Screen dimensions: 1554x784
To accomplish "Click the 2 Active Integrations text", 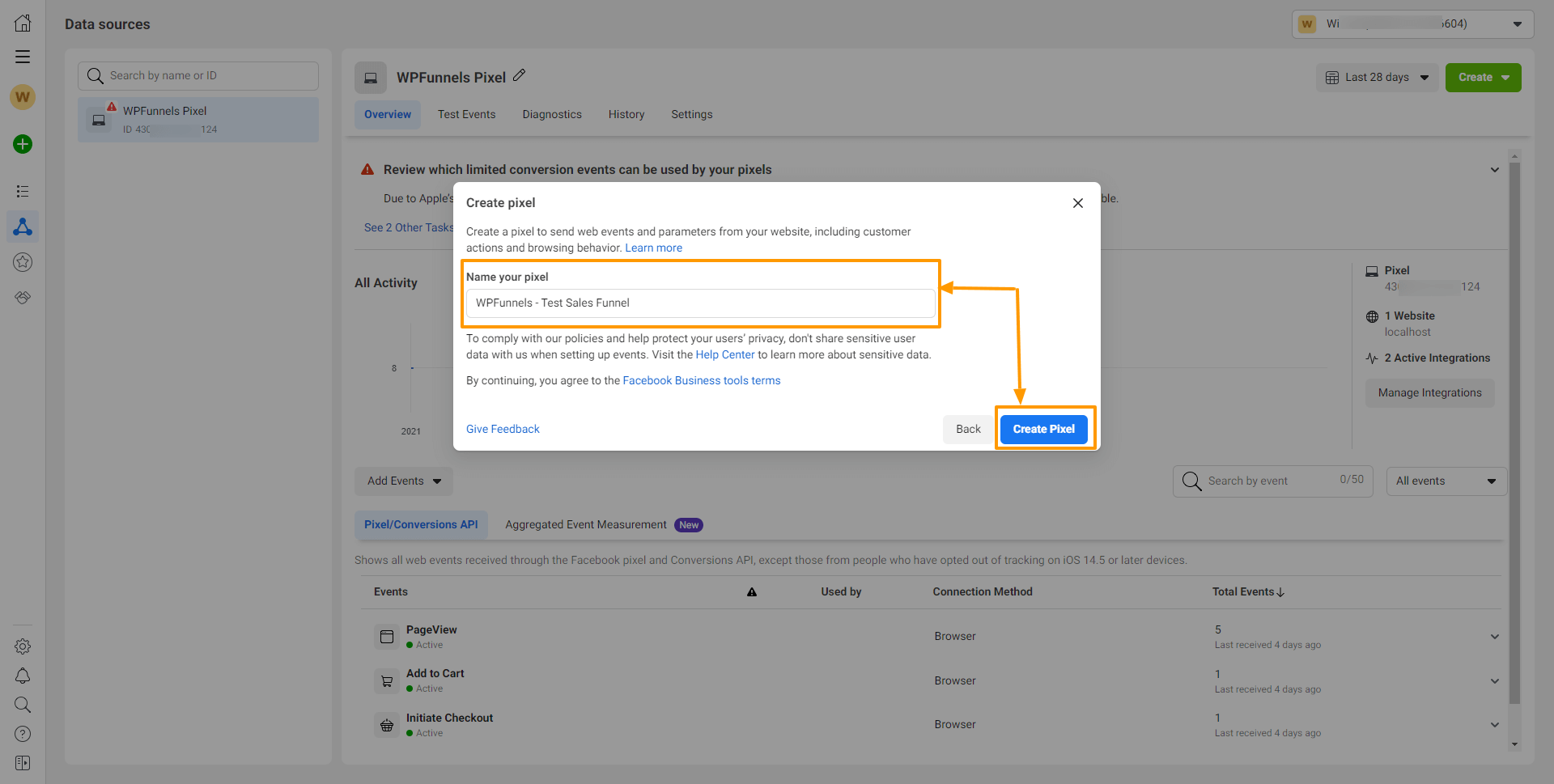I will (x=1437, y=358).
